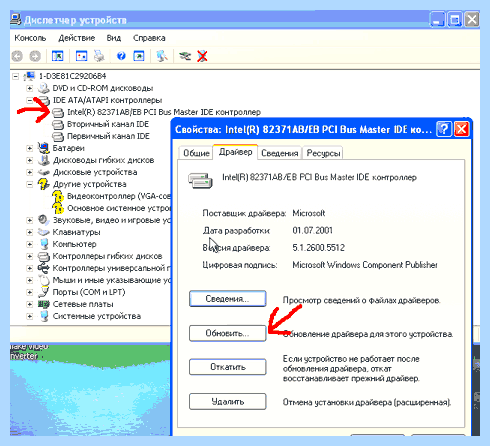Open the Действие menu
Screen dimensions: 490x446
click(x=76, y=38)
